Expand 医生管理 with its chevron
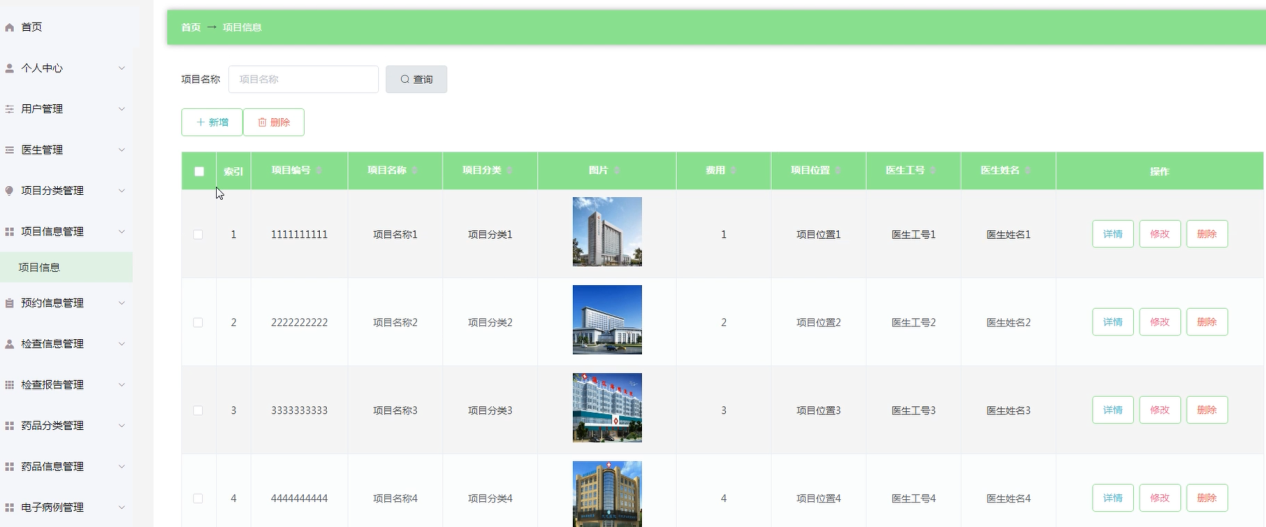This screenshot has width=1266, height=527. tap(121, 150)
